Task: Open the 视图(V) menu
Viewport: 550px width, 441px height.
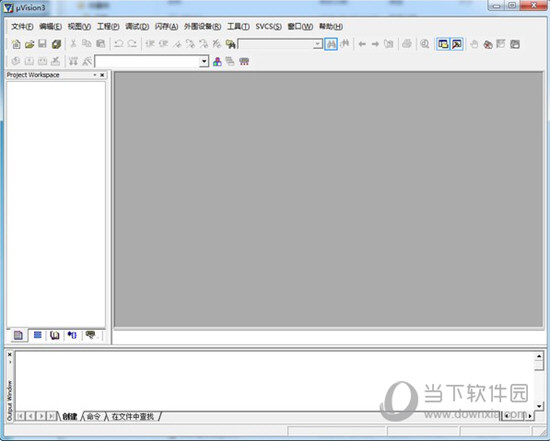Action: (79, 27)
